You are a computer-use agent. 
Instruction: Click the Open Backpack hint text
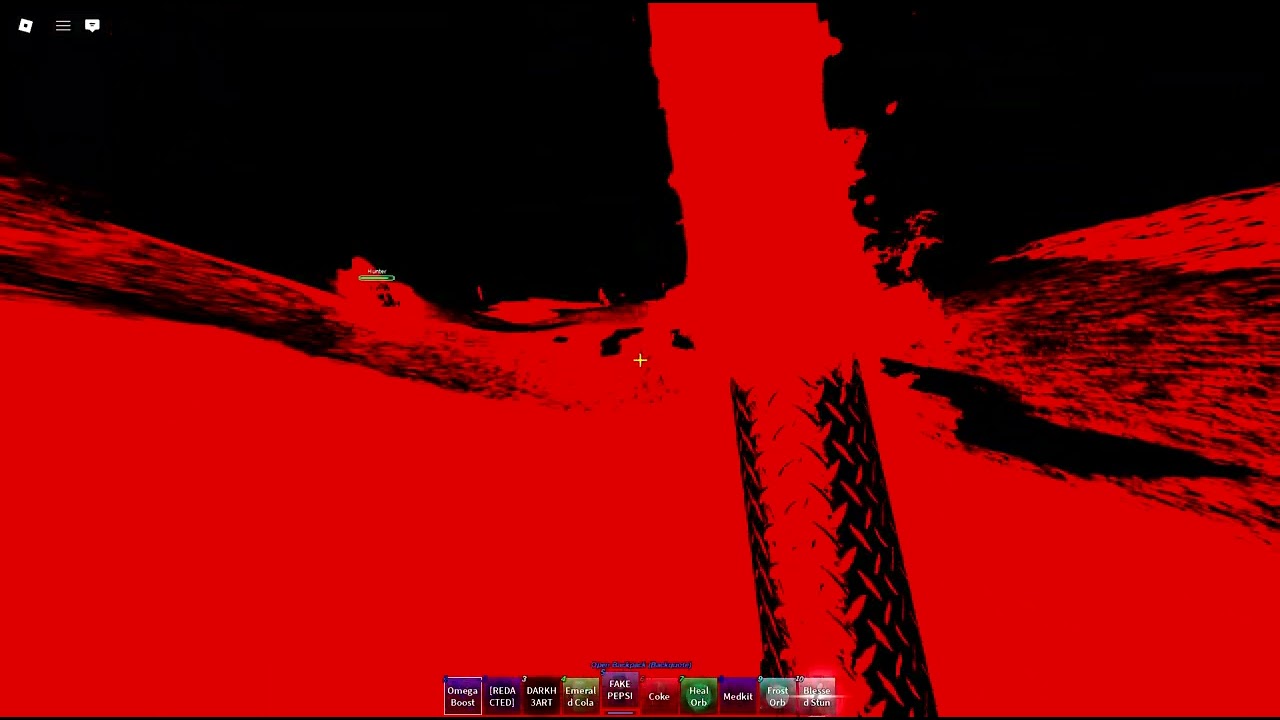coord(641,665)
